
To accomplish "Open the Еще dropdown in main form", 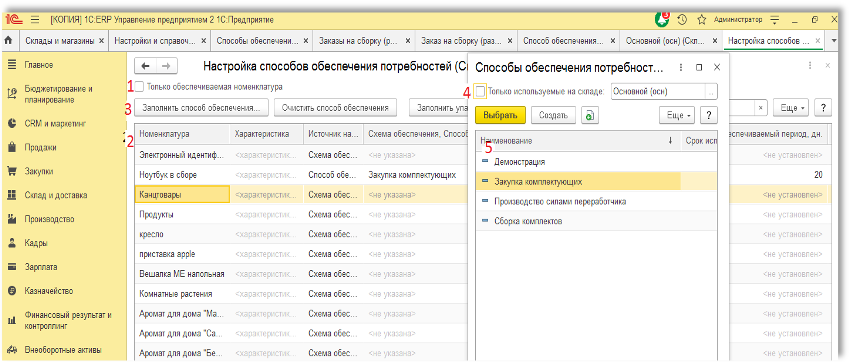I will pyautogui.click(x=791, y=107).
